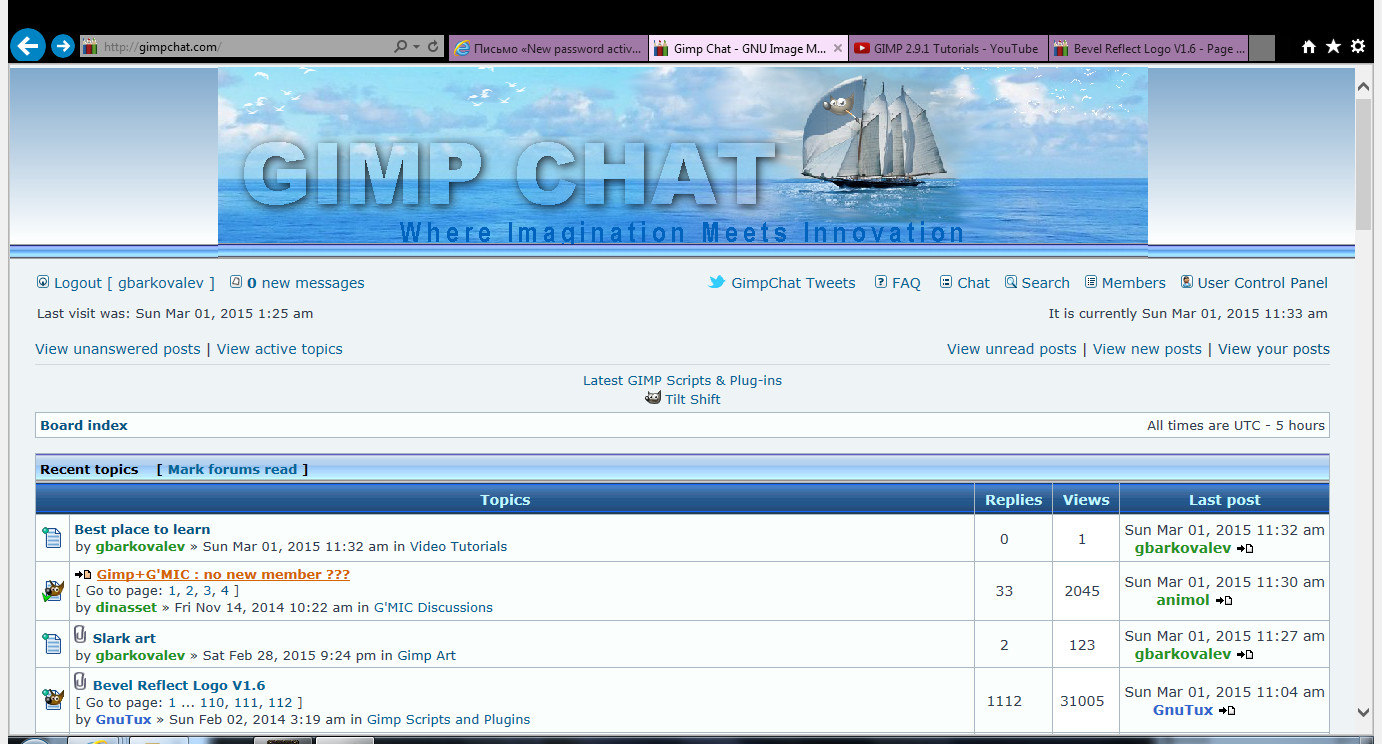Click the envelope icon beside new messages
Viewport: 1382px width, 744px height.
pos(236,282)
